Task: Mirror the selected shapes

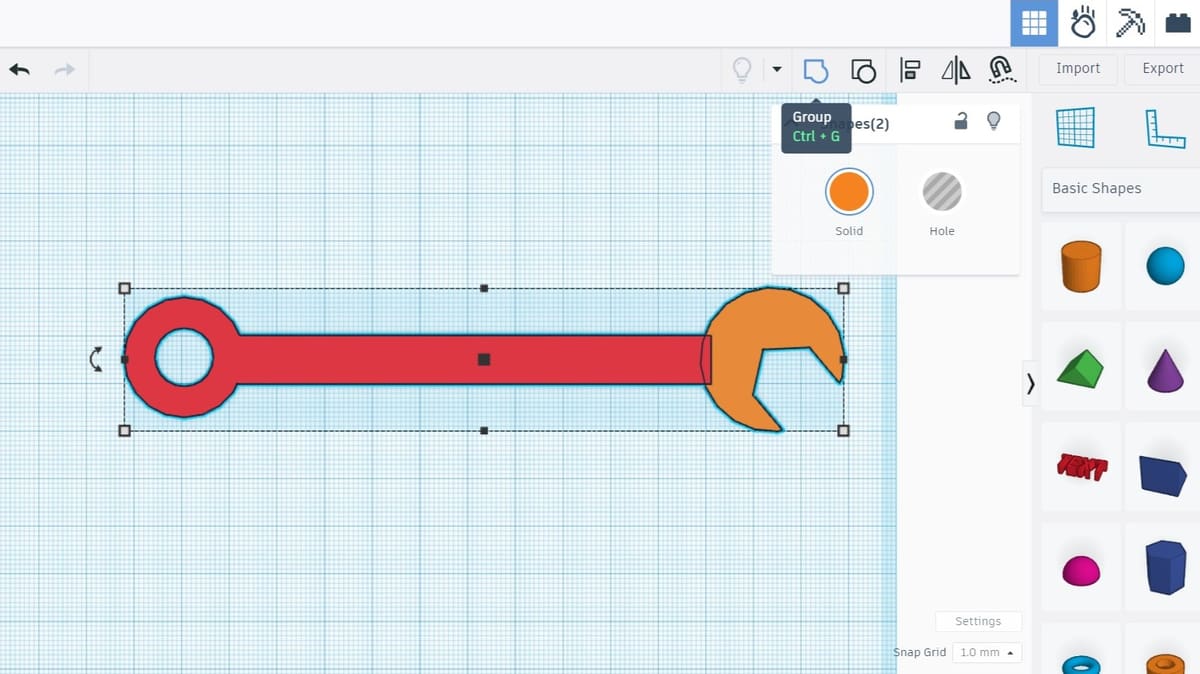Action: [x=956, y=70]
